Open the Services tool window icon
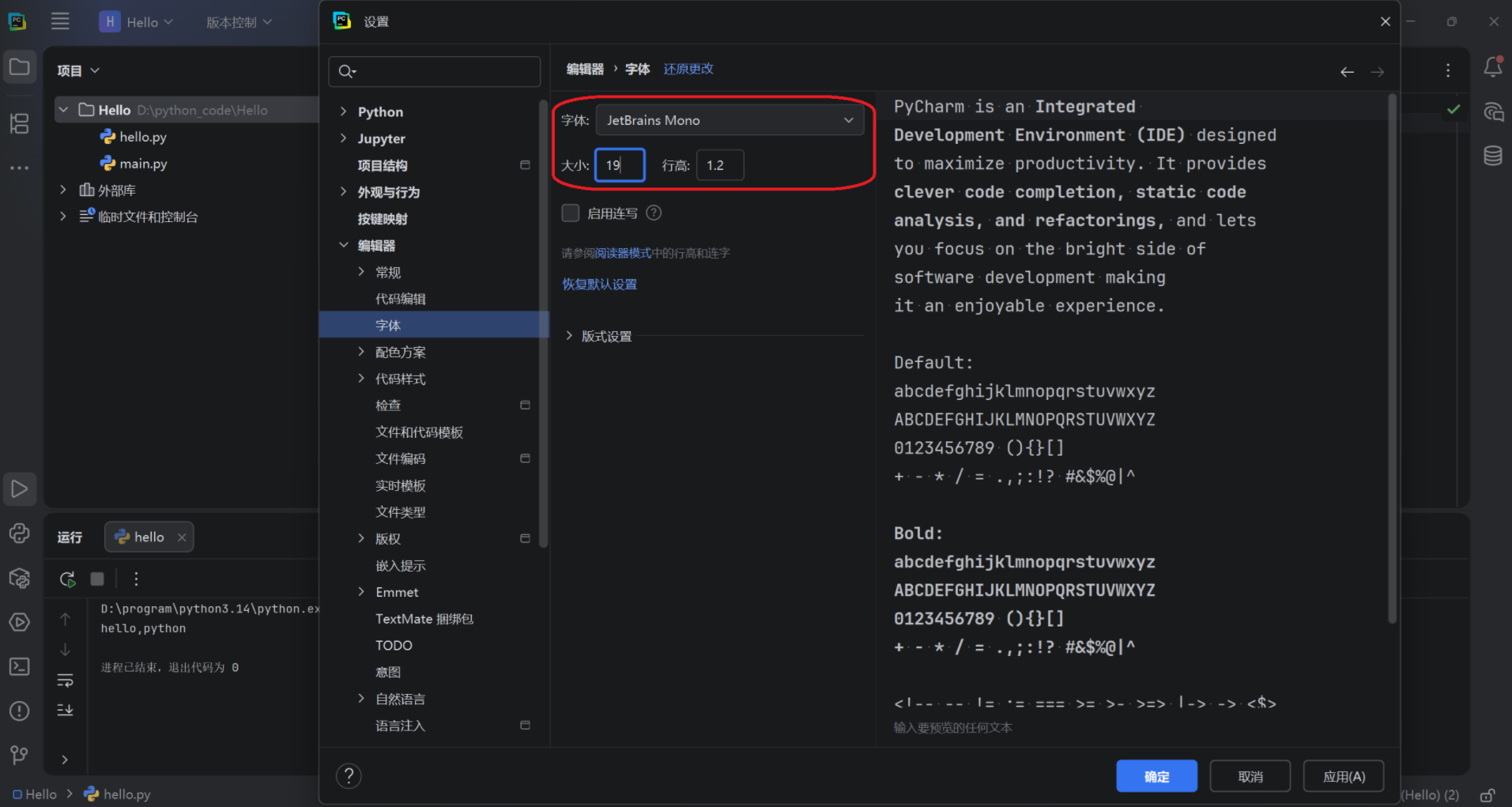 point(19,622)
